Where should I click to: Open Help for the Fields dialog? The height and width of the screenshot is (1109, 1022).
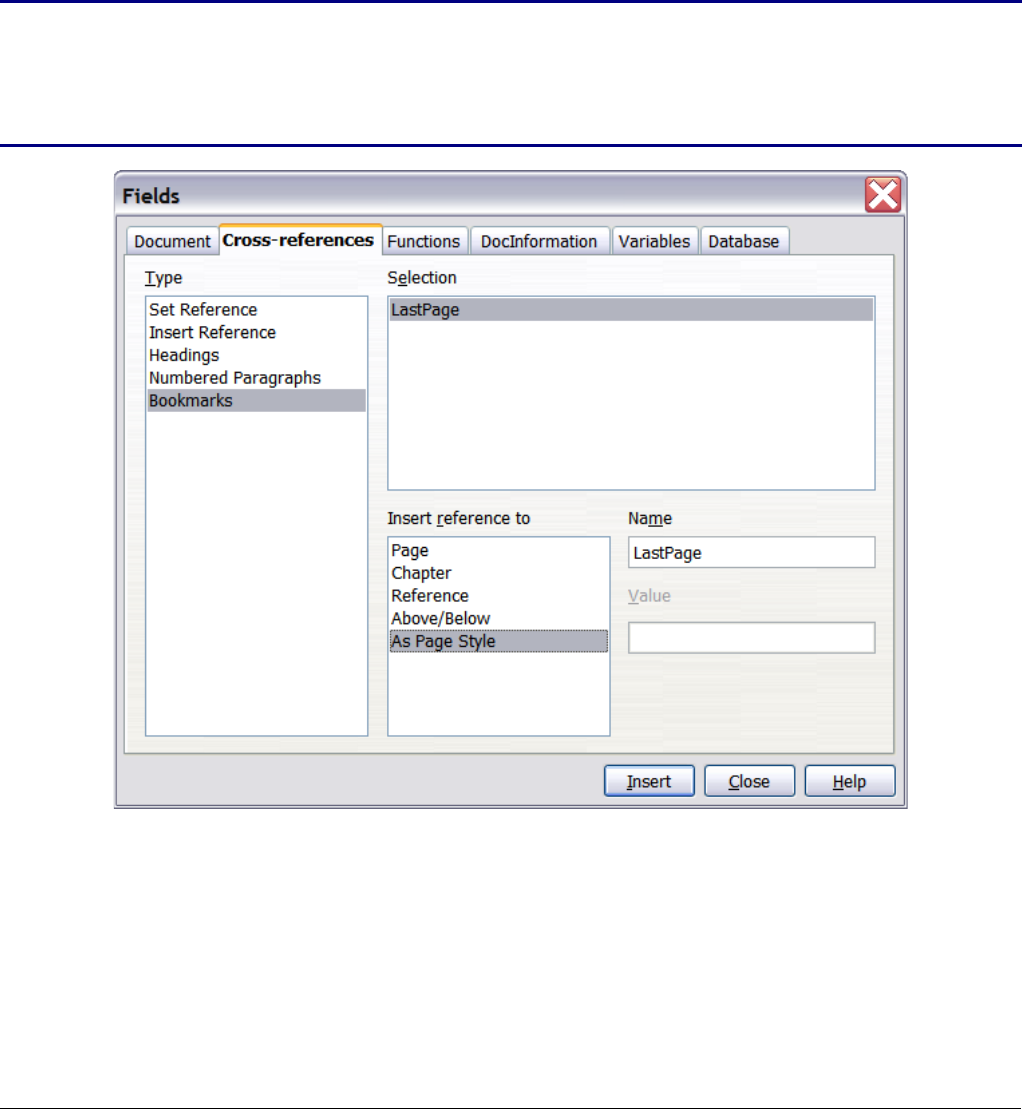point(850,782)
